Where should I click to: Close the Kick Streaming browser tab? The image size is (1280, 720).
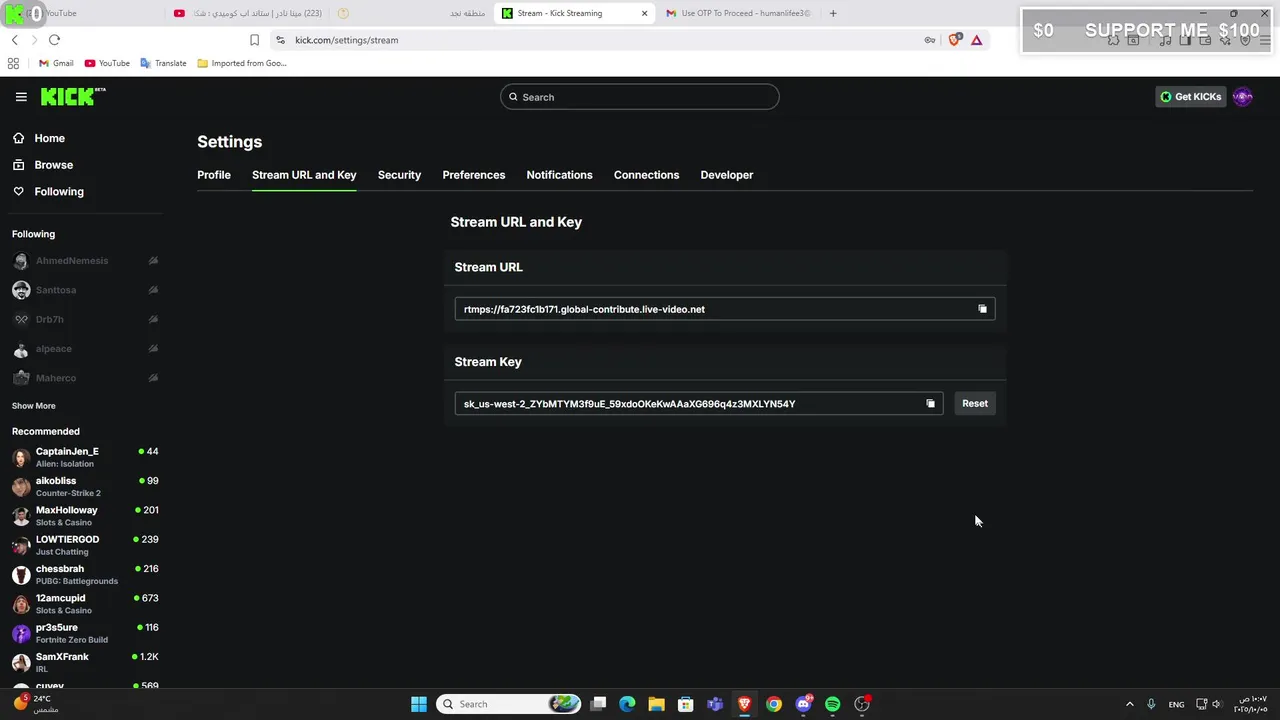click(644, 13)
